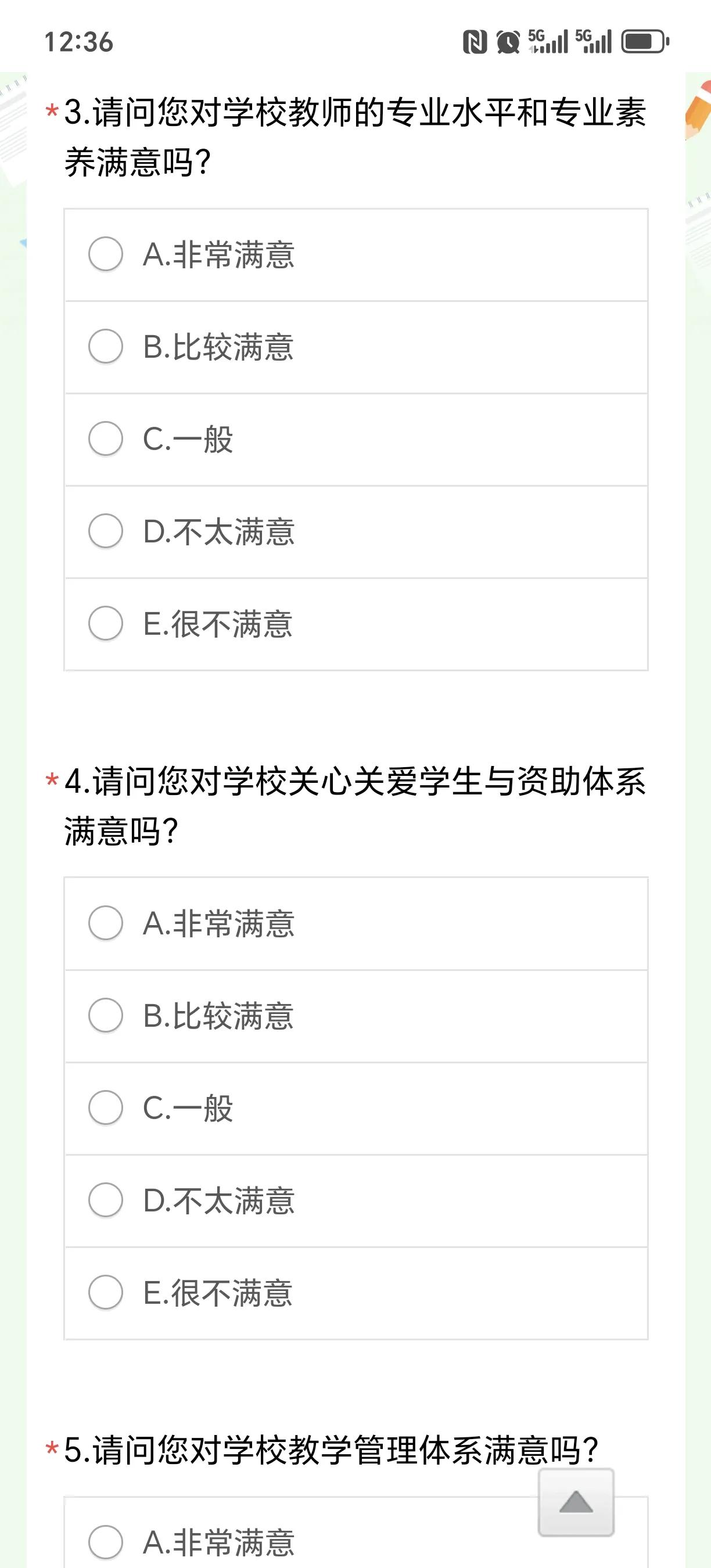Viewport: 711px width, 1568px height.
Task: Pick E.很不满意 for question 4
Action: (x=356, y=1293)
